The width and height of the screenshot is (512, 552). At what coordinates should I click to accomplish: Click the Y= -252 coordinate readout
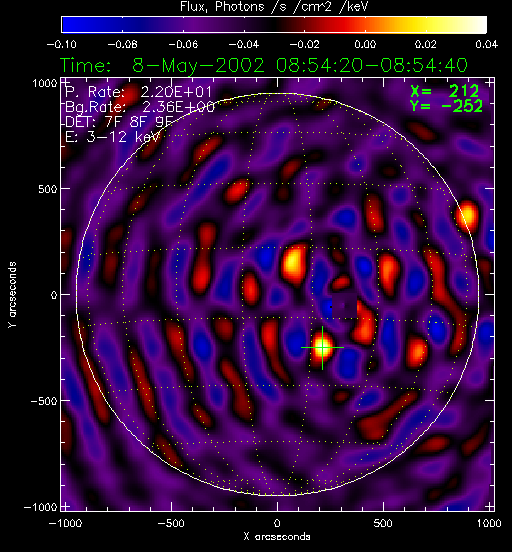[446, 106]
